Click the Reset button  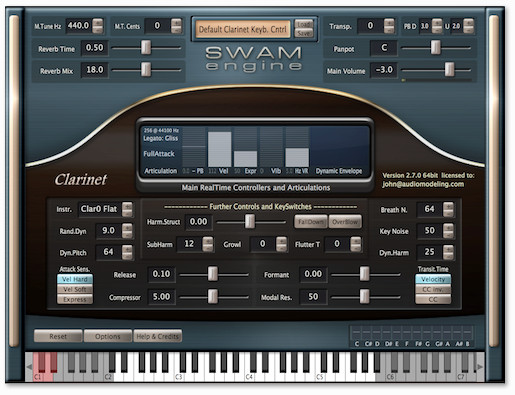pyautogui.click(x=58, y=336)
